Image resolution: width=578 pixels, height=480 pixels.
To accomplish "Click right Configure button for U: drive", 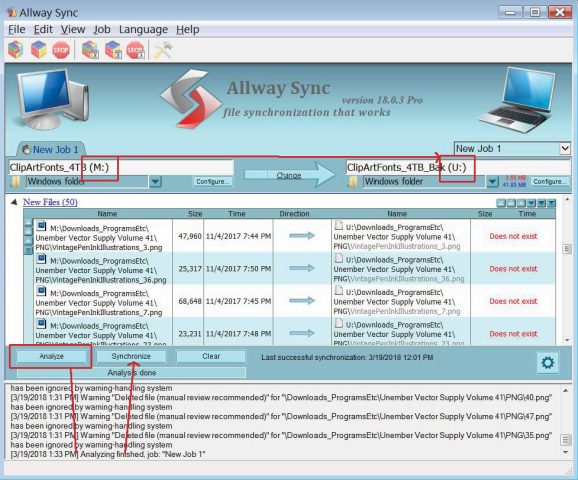I will [549, 181].
